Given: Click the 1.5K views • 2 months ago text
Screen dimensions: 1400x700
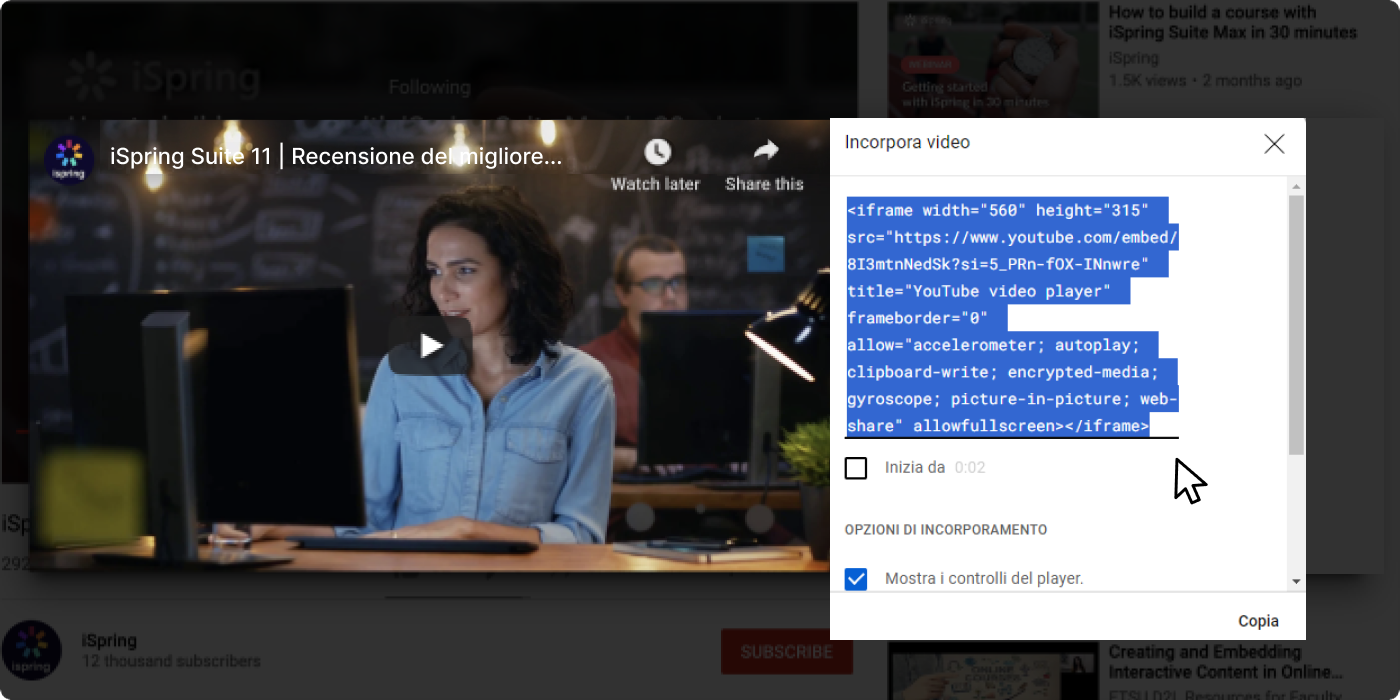Looking at the screenshot, I should click(x=1205, y=80).
